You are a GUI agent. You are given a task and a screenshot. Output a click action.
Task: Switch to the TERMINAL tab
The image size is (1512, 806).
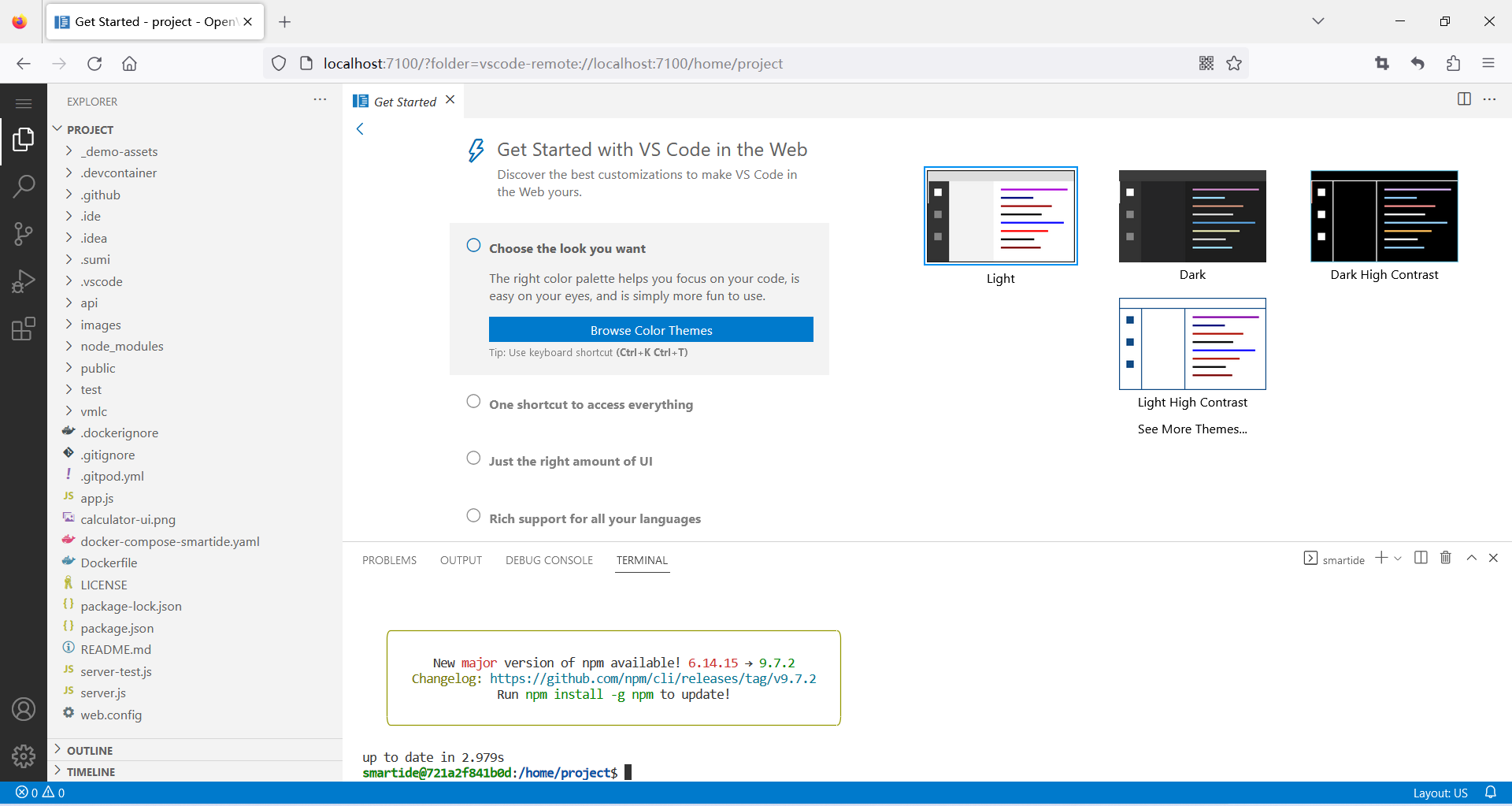pos(642,560)
